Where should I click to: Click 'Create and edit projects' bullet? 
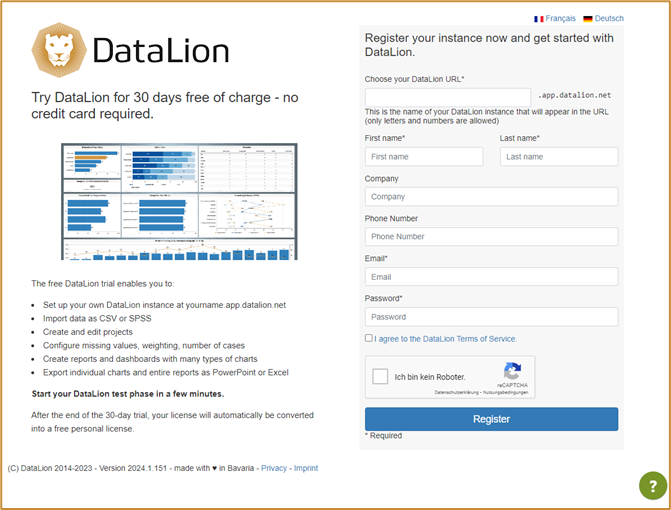[x=88, y=332]
